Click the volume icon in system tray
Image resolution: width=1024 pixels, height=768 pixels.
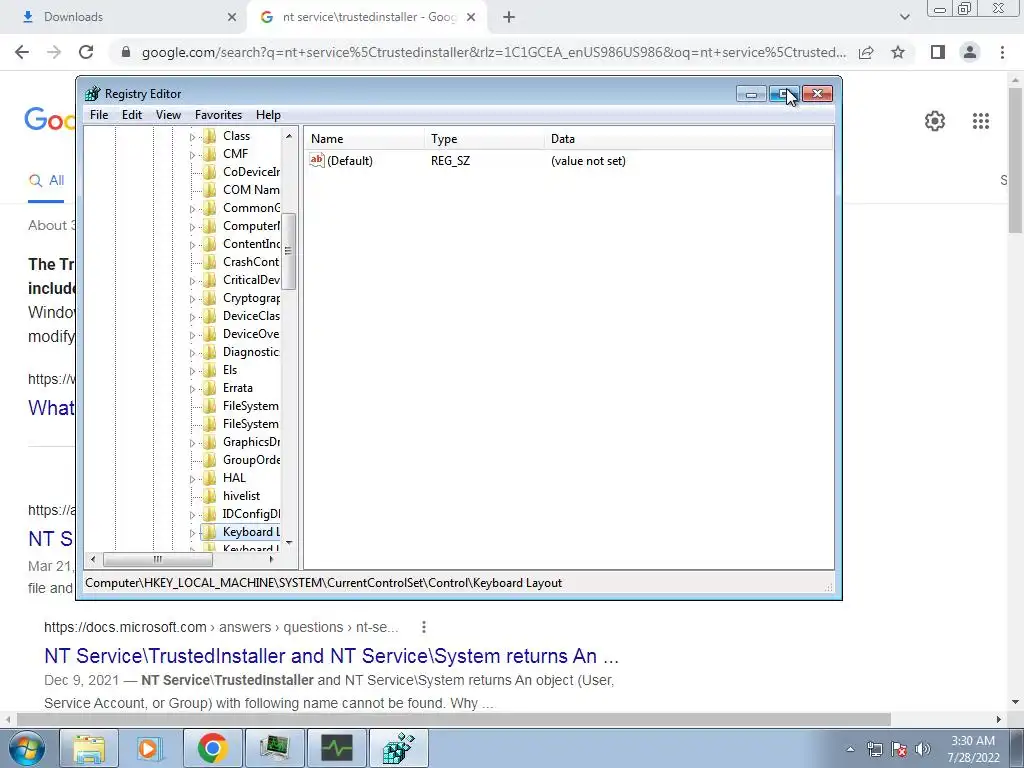pyautogui.click(x=923, y=749)
